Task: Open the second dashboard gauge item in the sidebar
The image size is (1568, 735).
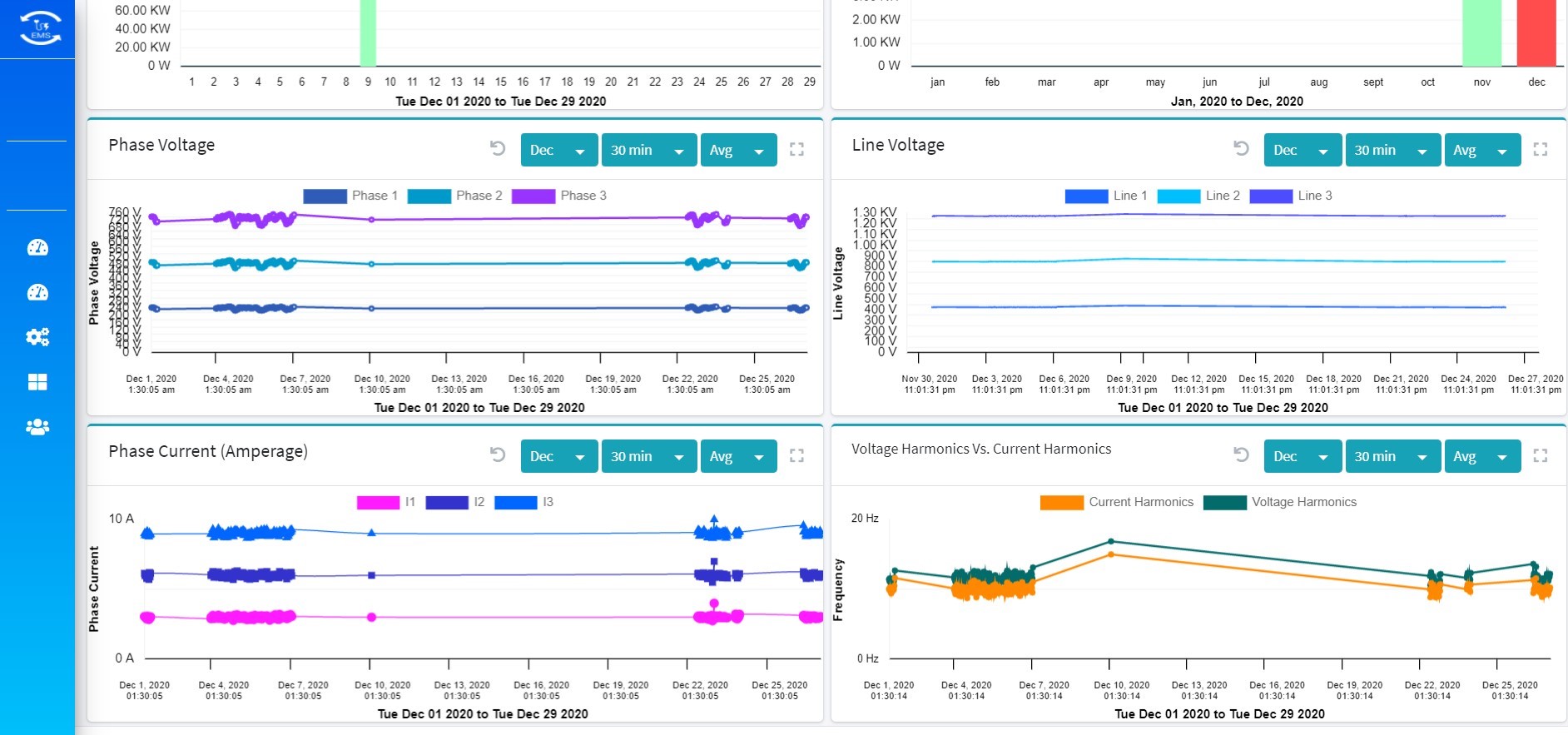Action: tap(37, 292)
